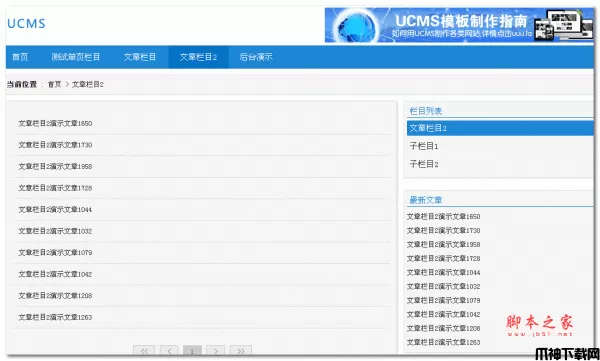Go to previous page arrow

pyautogui.click(x=169, y=351)
